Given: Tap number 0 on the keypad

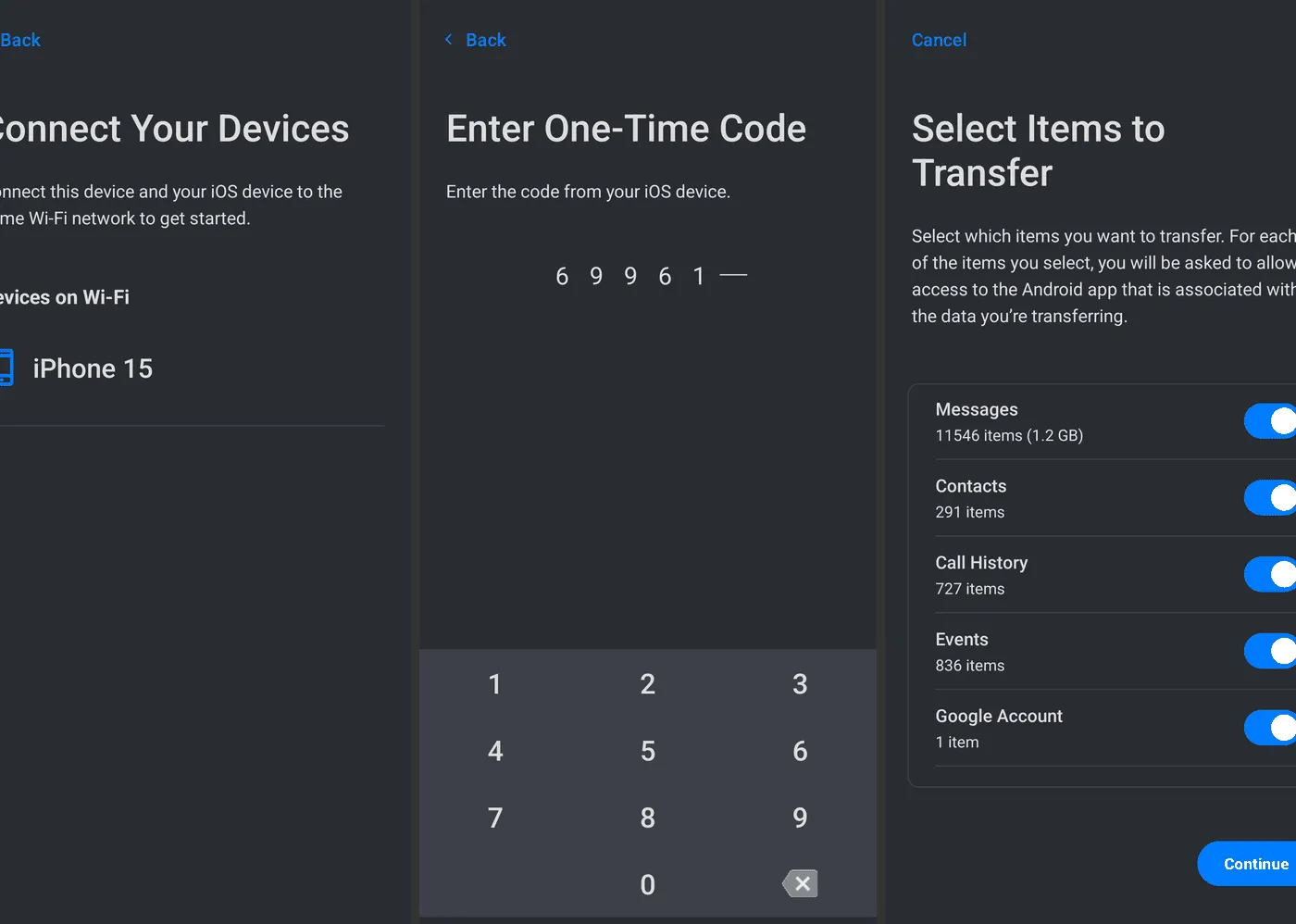Looking at the screenshot, I should [647, 884].
